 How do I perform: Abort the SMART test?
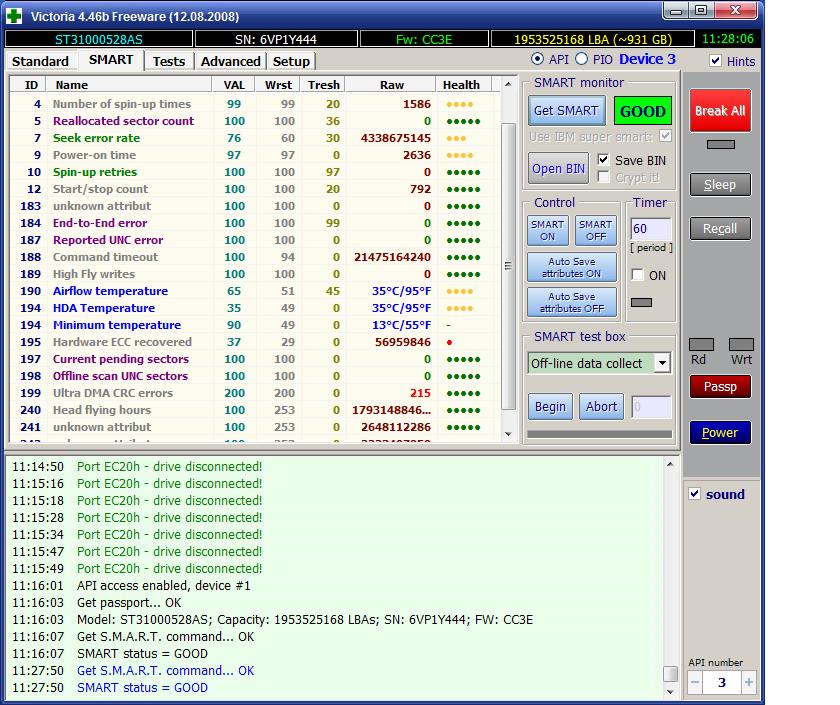(602, 407)
